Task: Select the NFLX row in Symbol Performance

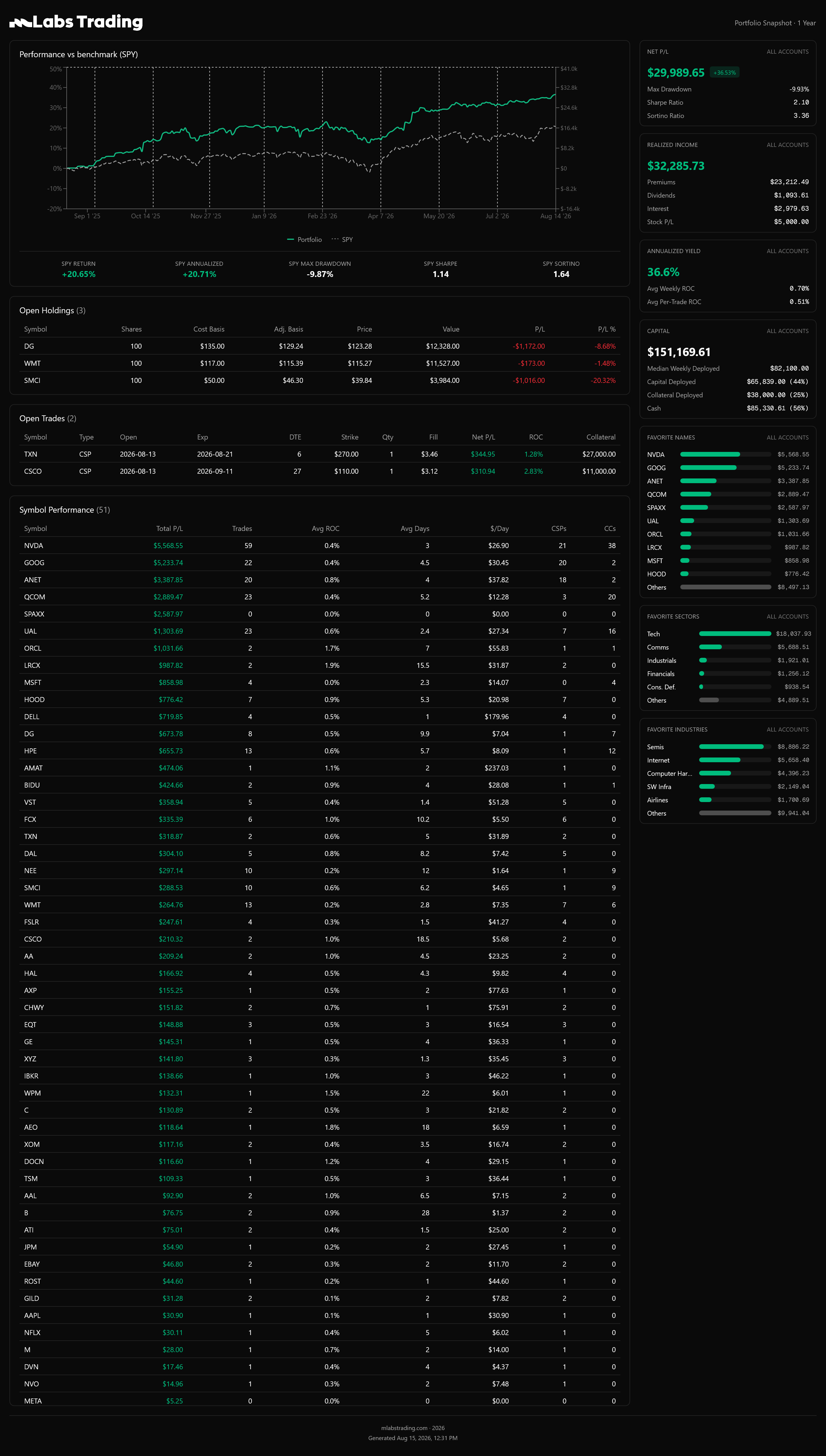Action: click(x=320, y=1332)
